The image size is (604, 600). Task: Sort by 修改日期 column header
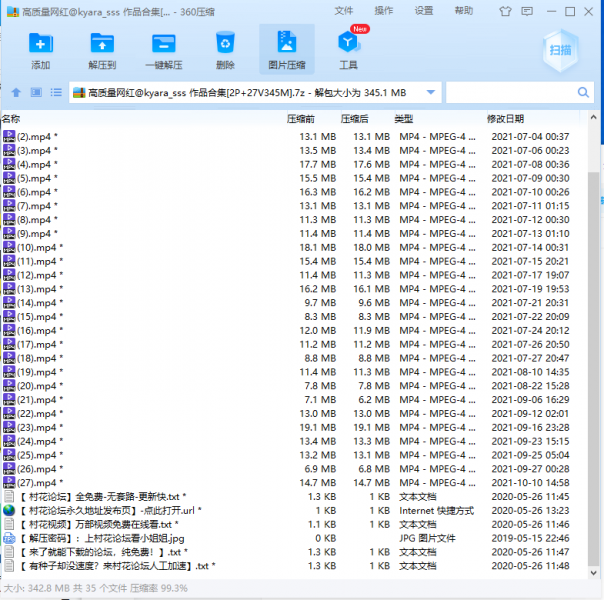pos(504,119)
